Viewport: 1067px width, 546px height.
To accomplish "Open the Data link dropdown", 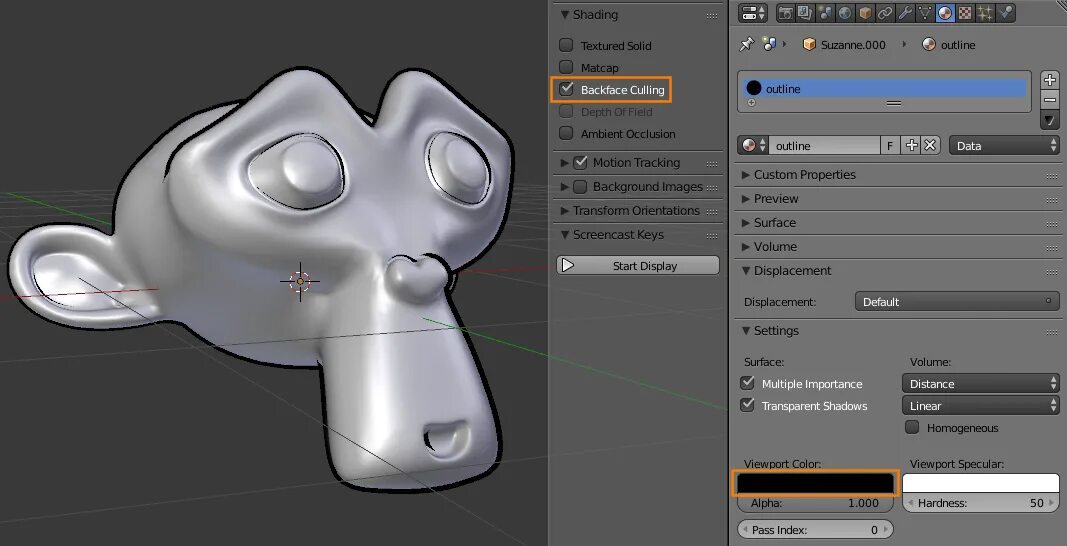I will (1004, 146).
